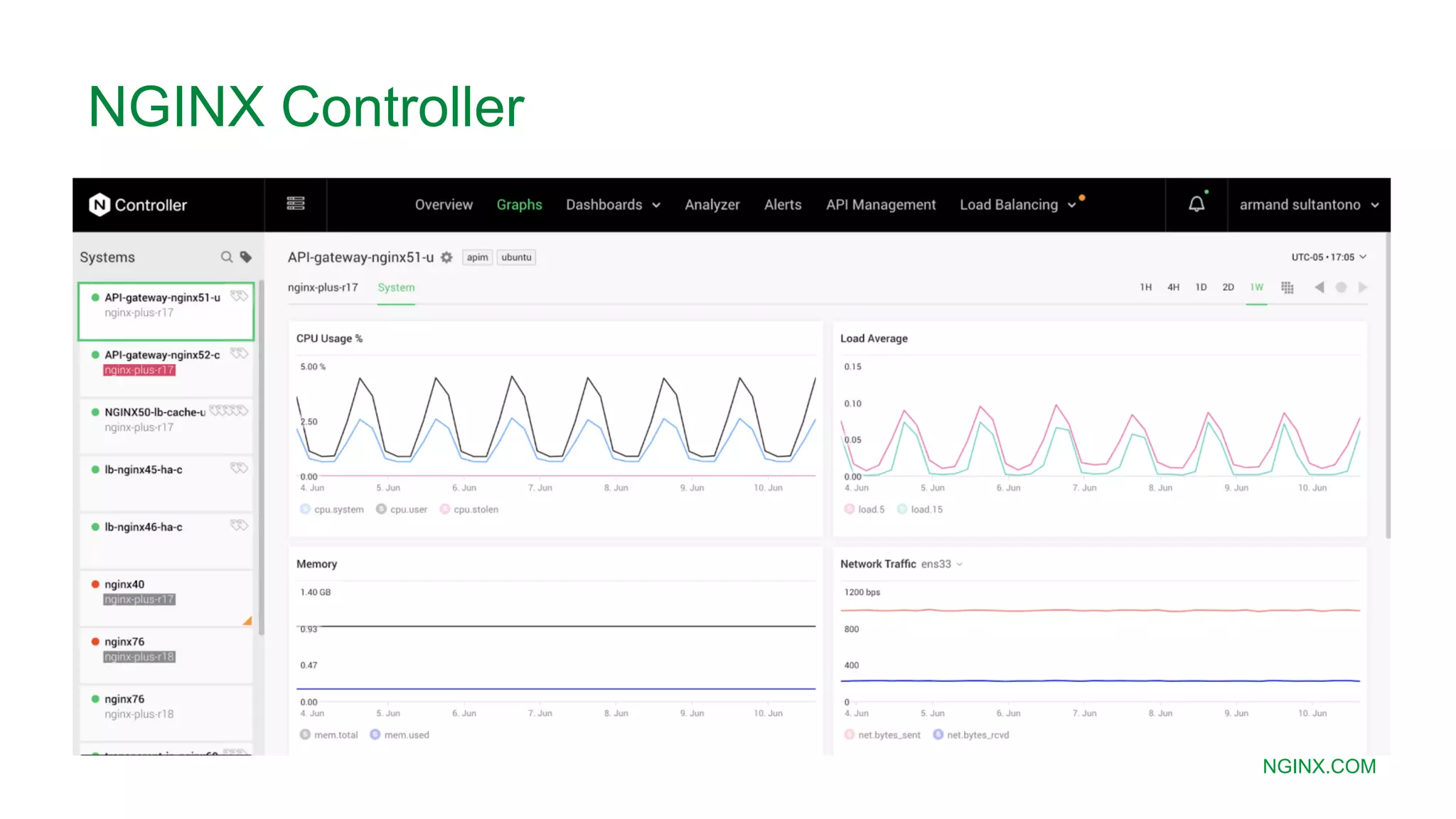Step back in time range

pos(1319,287)
